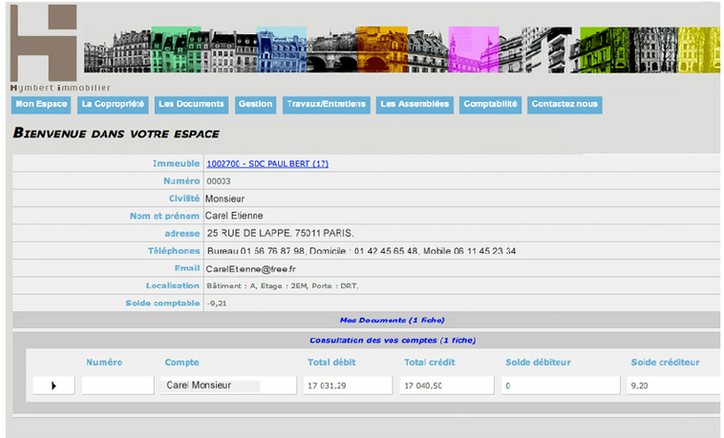Viewport: 724px width, 438px height.
Task: Open Mes Documents (1 fiche) section
Action: click(392, 320)
